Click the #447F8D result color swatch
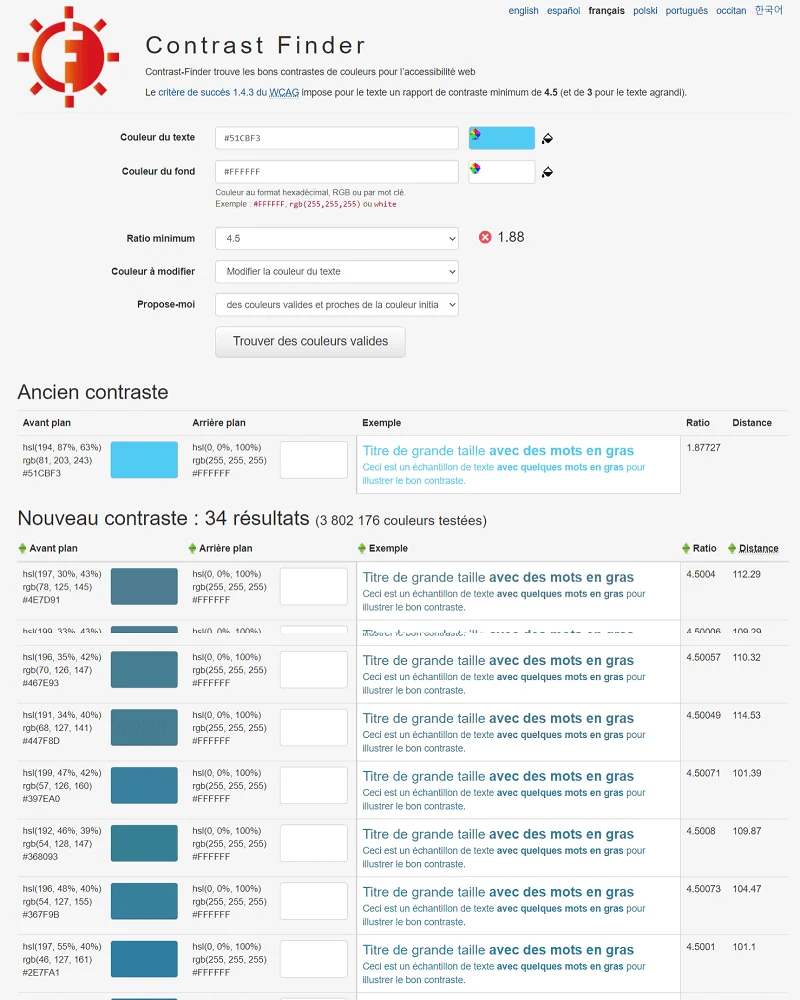The height and width of the screenshot is (1000, 800). tap(144, 727)
